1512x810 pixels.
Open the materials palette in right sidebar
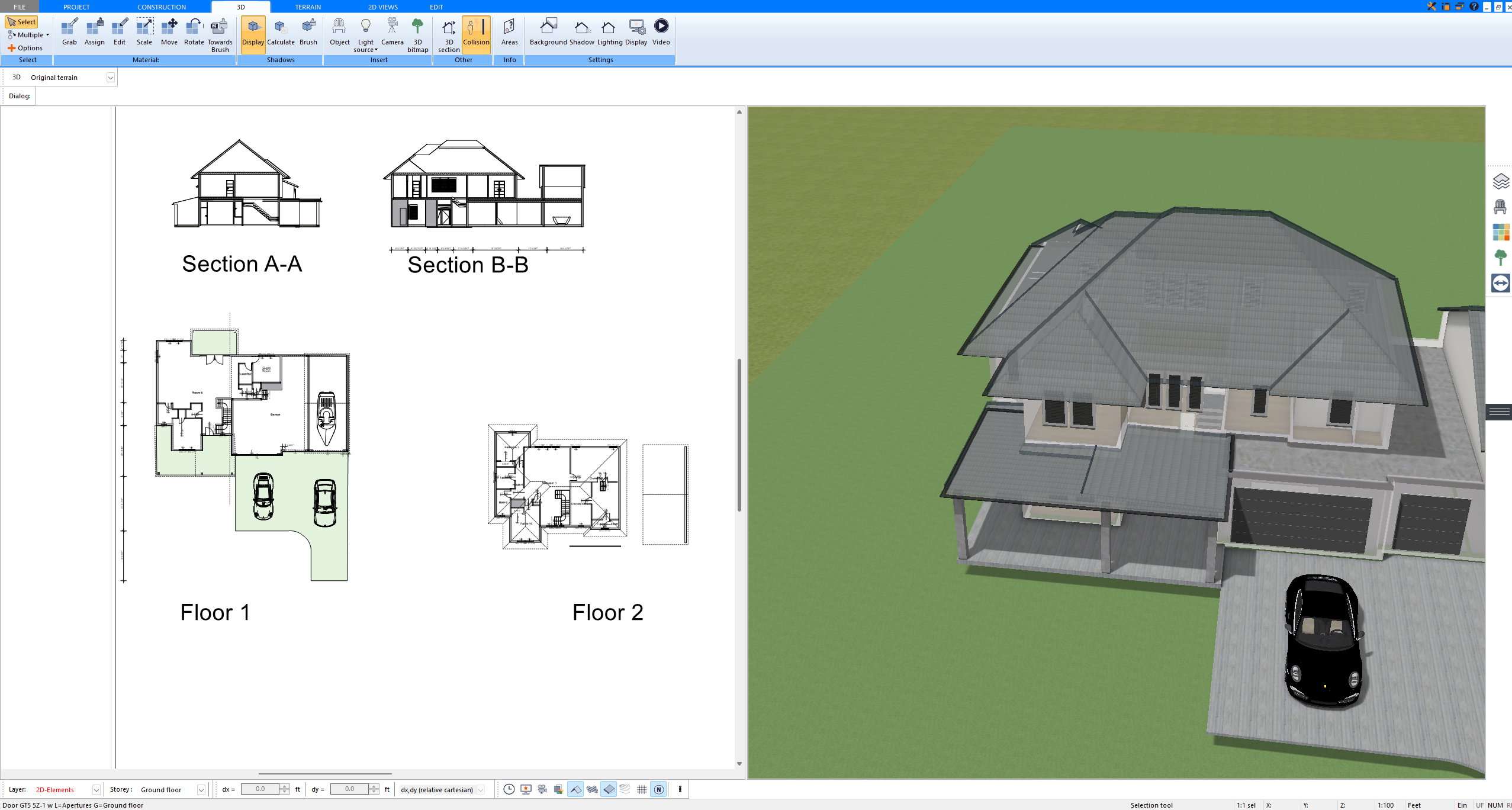[1500, 232]
